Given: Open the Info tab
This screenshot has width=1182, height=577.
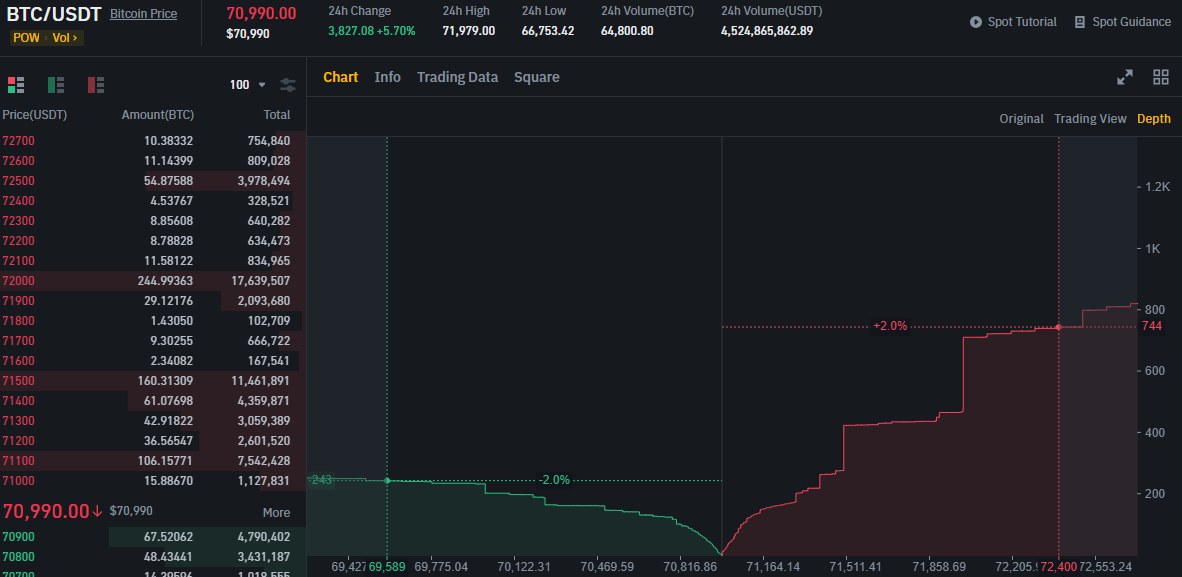Looking at the screenshot, I should (x=388, y=76).
